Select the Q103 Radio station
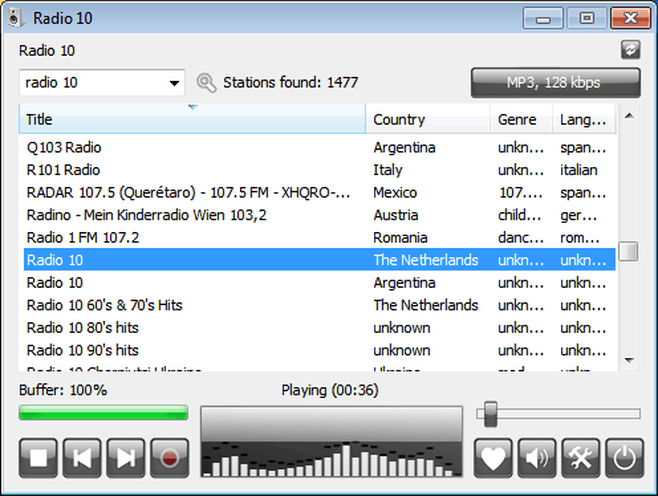658x496 pixels. (64, 147)
